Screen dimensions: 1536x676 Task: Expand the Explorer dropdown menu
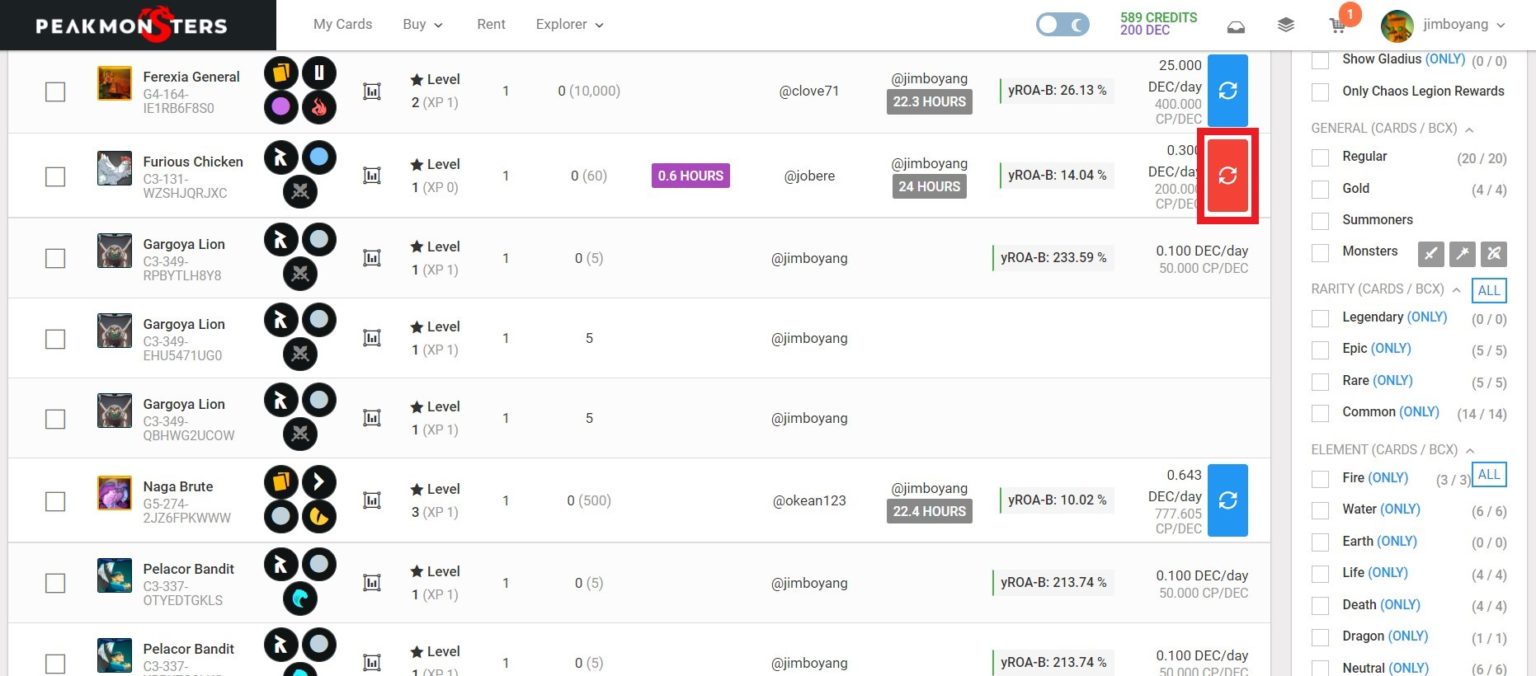pos(569,25)
